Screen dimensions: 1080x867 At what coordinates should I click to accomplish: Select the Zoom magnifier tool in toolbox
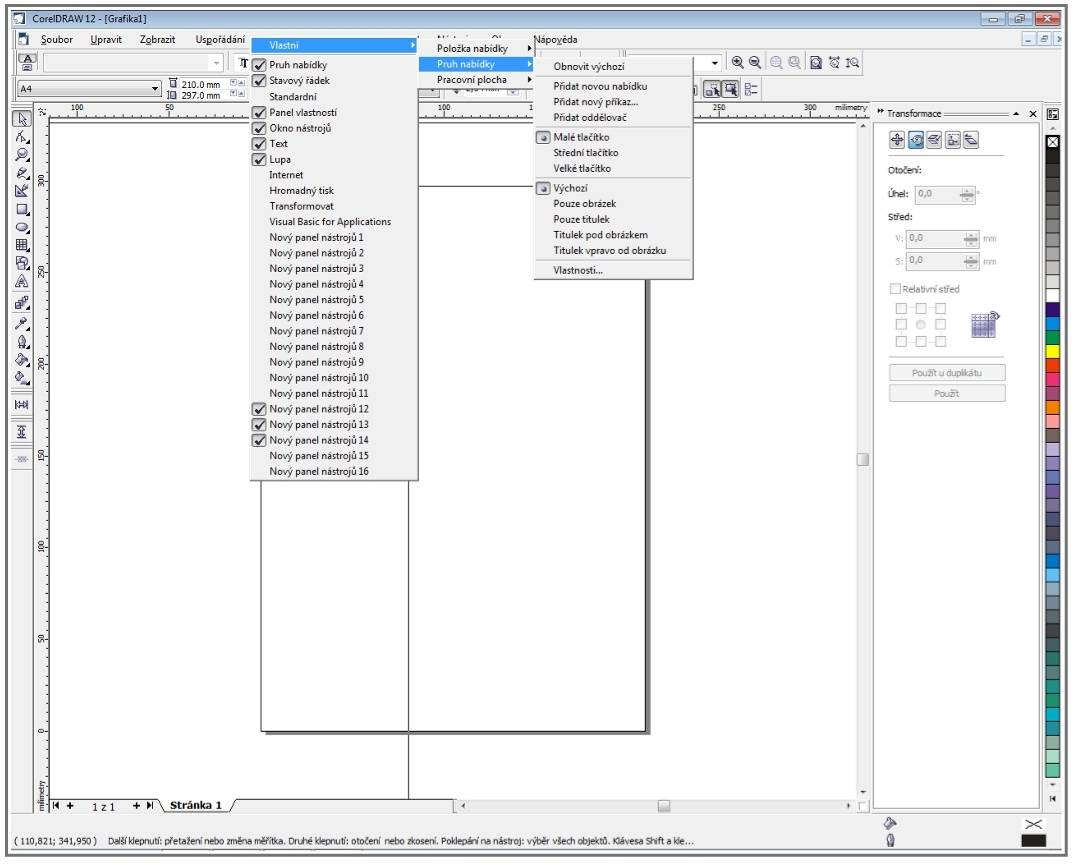click(x=22, y=155)
